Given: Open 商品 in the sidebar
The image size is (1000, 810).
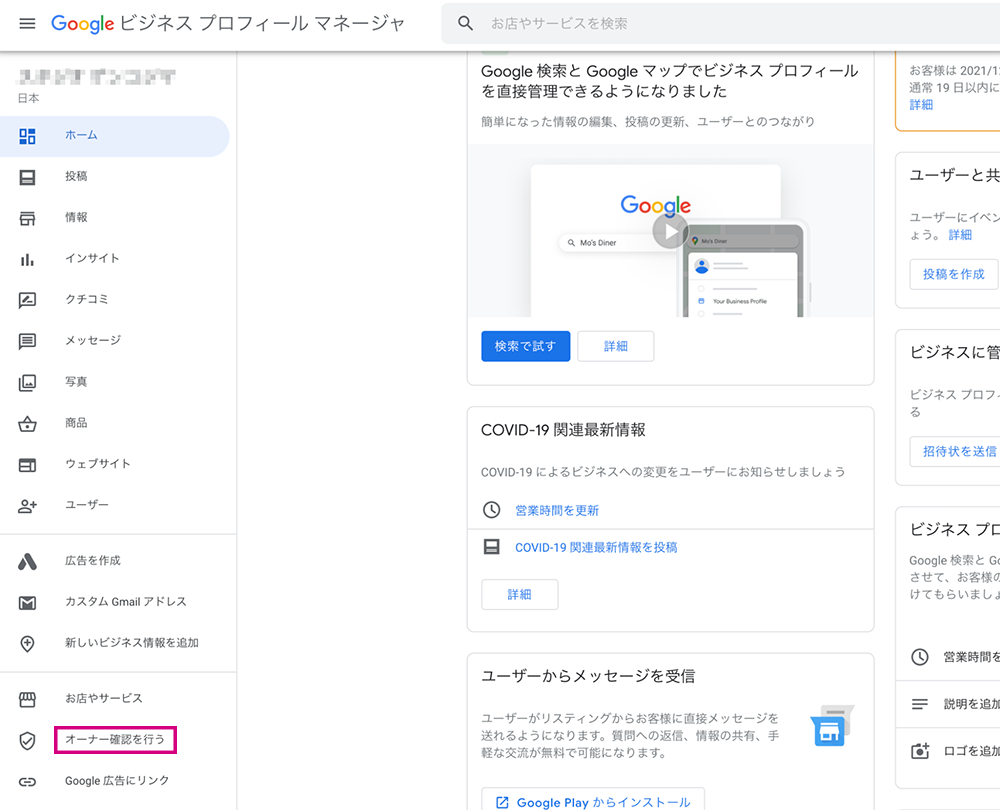Looking at the screenshot, I should coord(115,423).
